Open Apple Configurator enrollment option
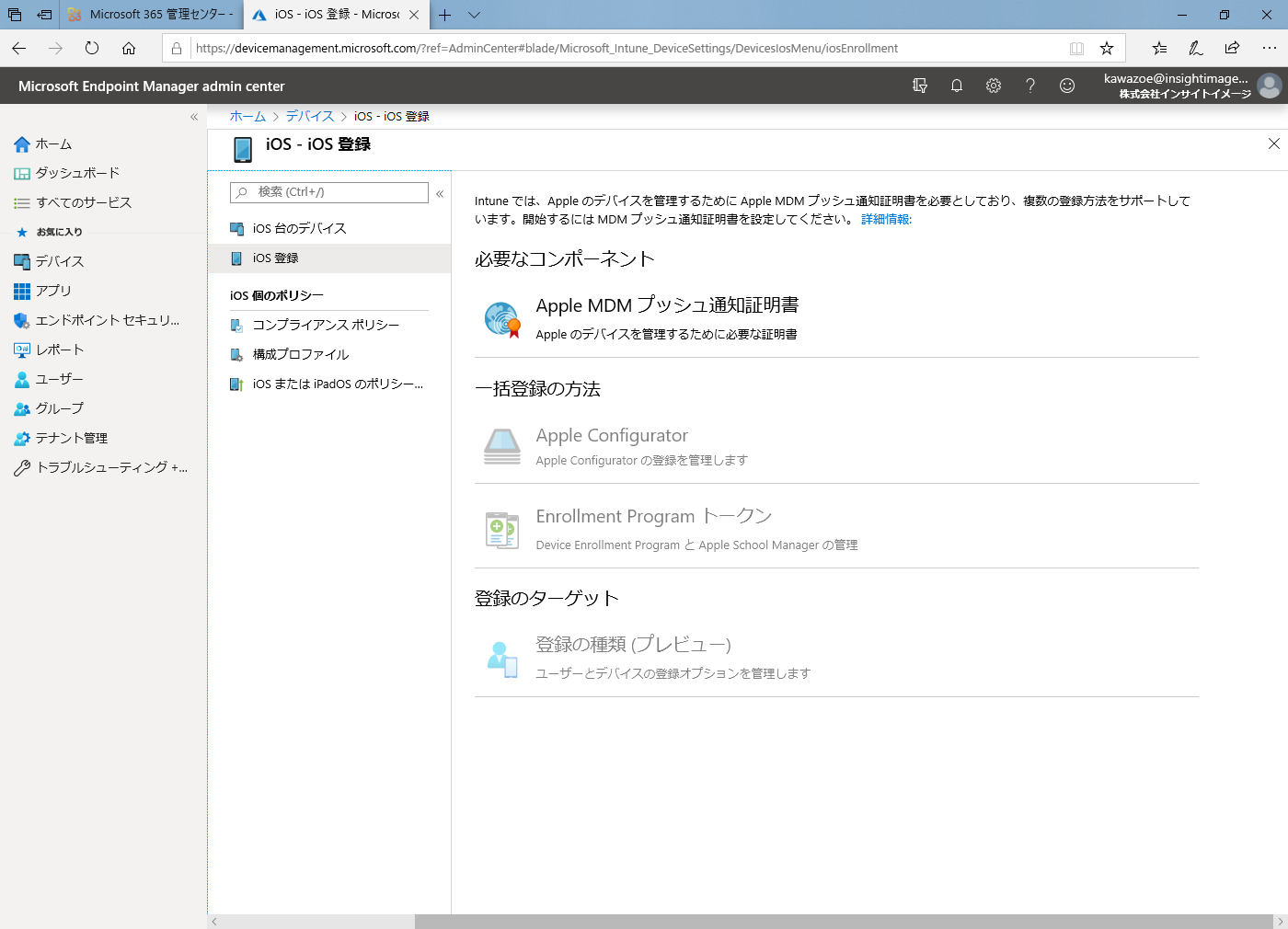 836,446
